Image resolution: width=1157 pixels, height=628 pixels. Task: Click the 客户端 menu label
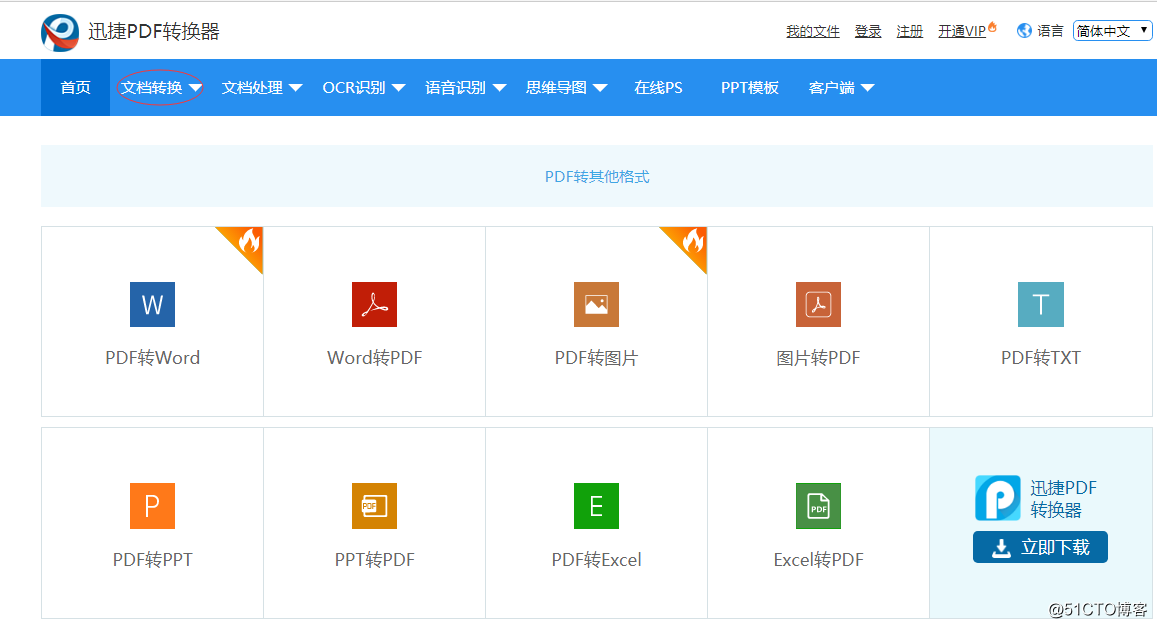tap(832, 88)
